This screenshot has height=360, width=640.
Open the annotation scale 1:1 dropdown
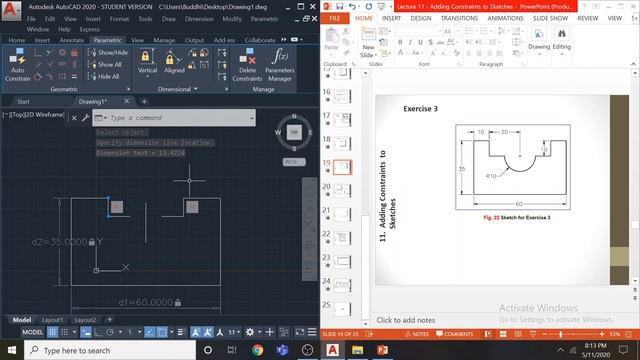pyautogui.click(x=234, y=332)
